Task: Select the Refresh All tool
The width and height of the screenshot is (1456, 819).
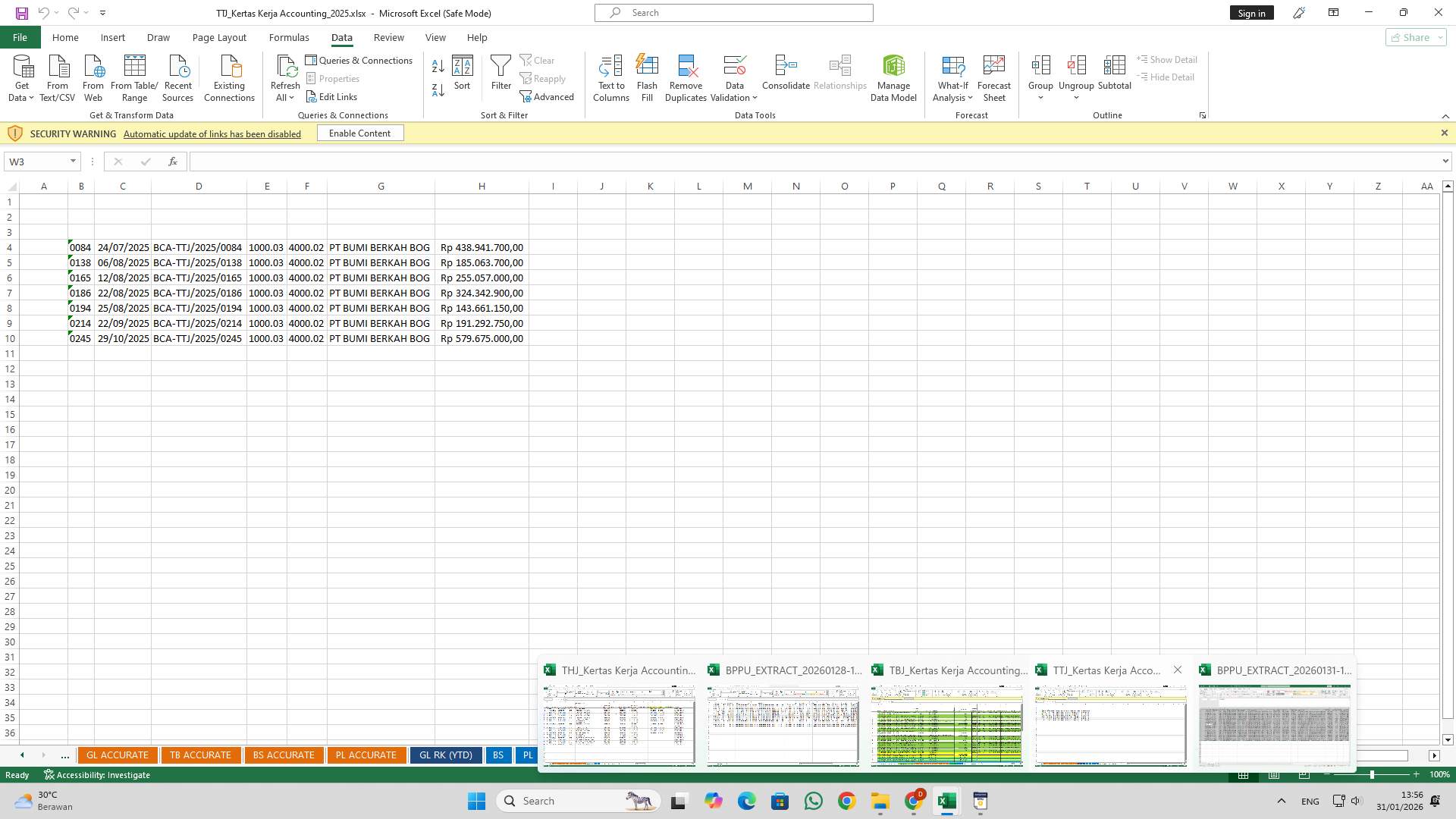Action: pyautogui.click(x=285, y=76)
